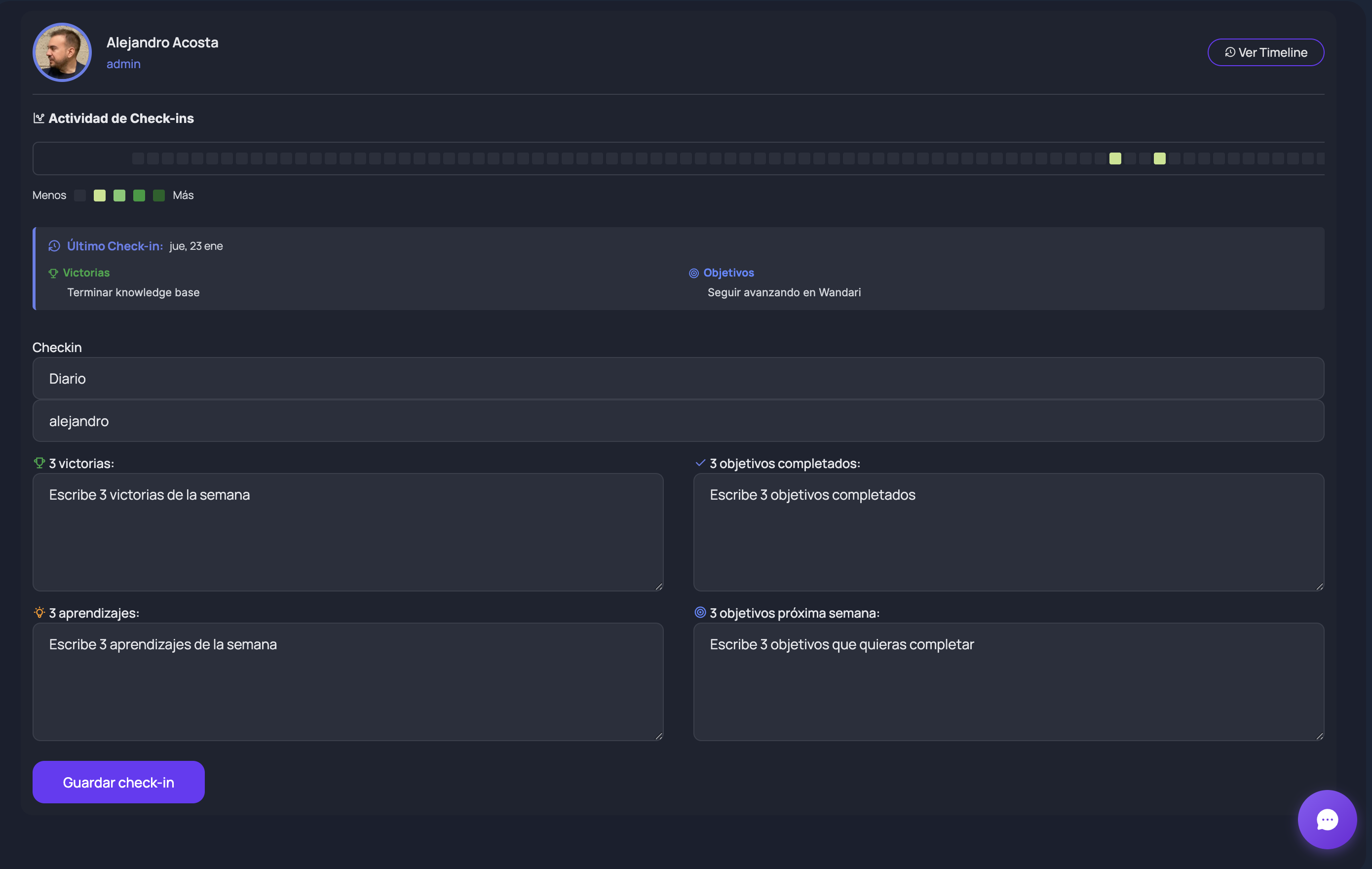1372x869 pixels.
Task: Click the trophy icon next to Victorias
Action: pyautogui.click(x=54, y=273)
